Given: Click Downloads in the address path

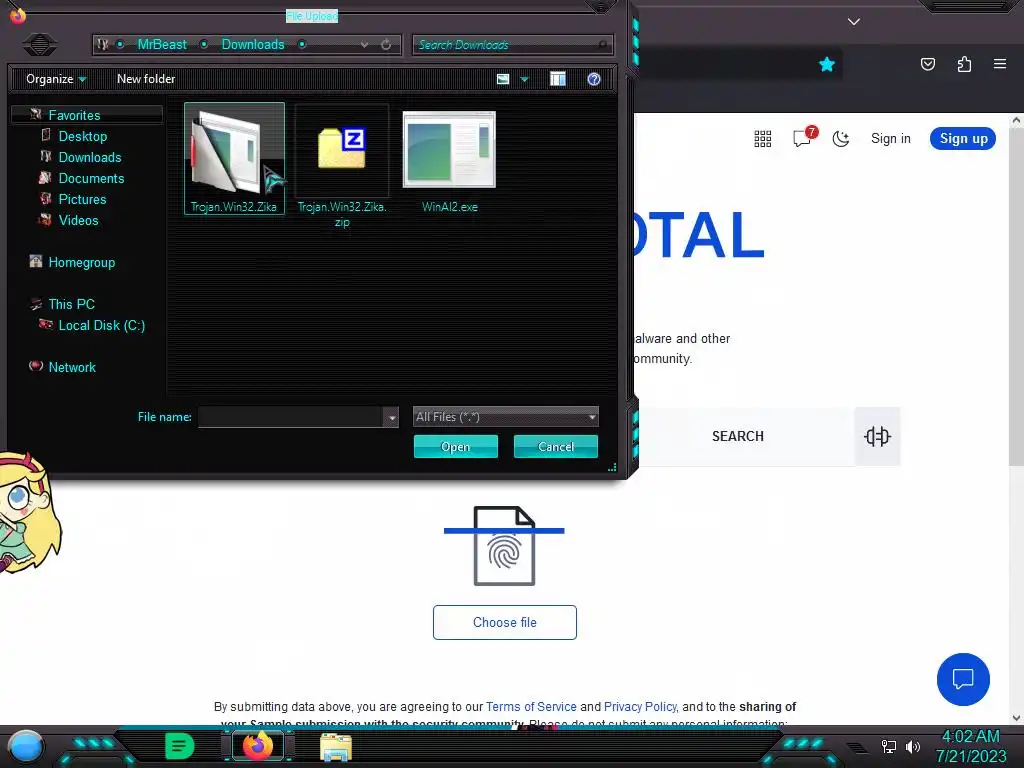Looking at the screenshot, I should click(x=253, y=44).
